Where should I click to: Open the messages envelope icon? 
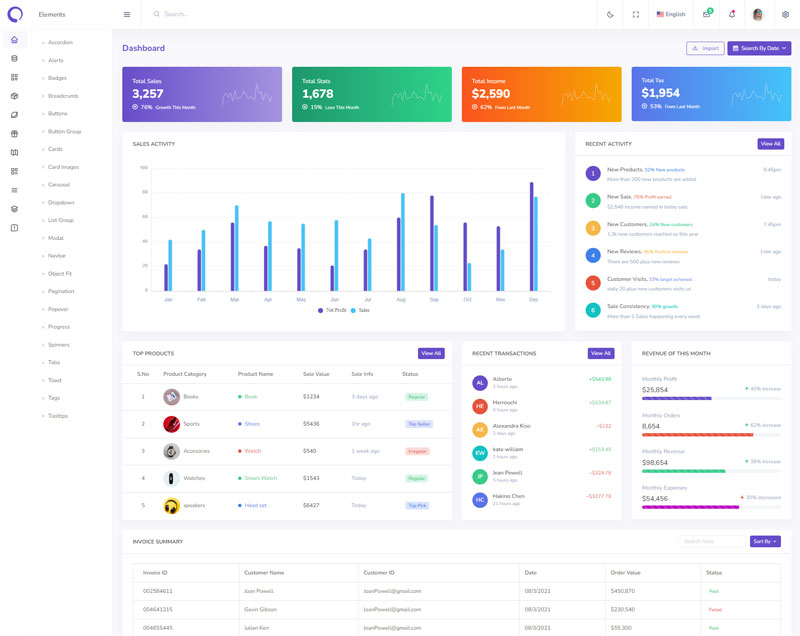pos(707,15)
